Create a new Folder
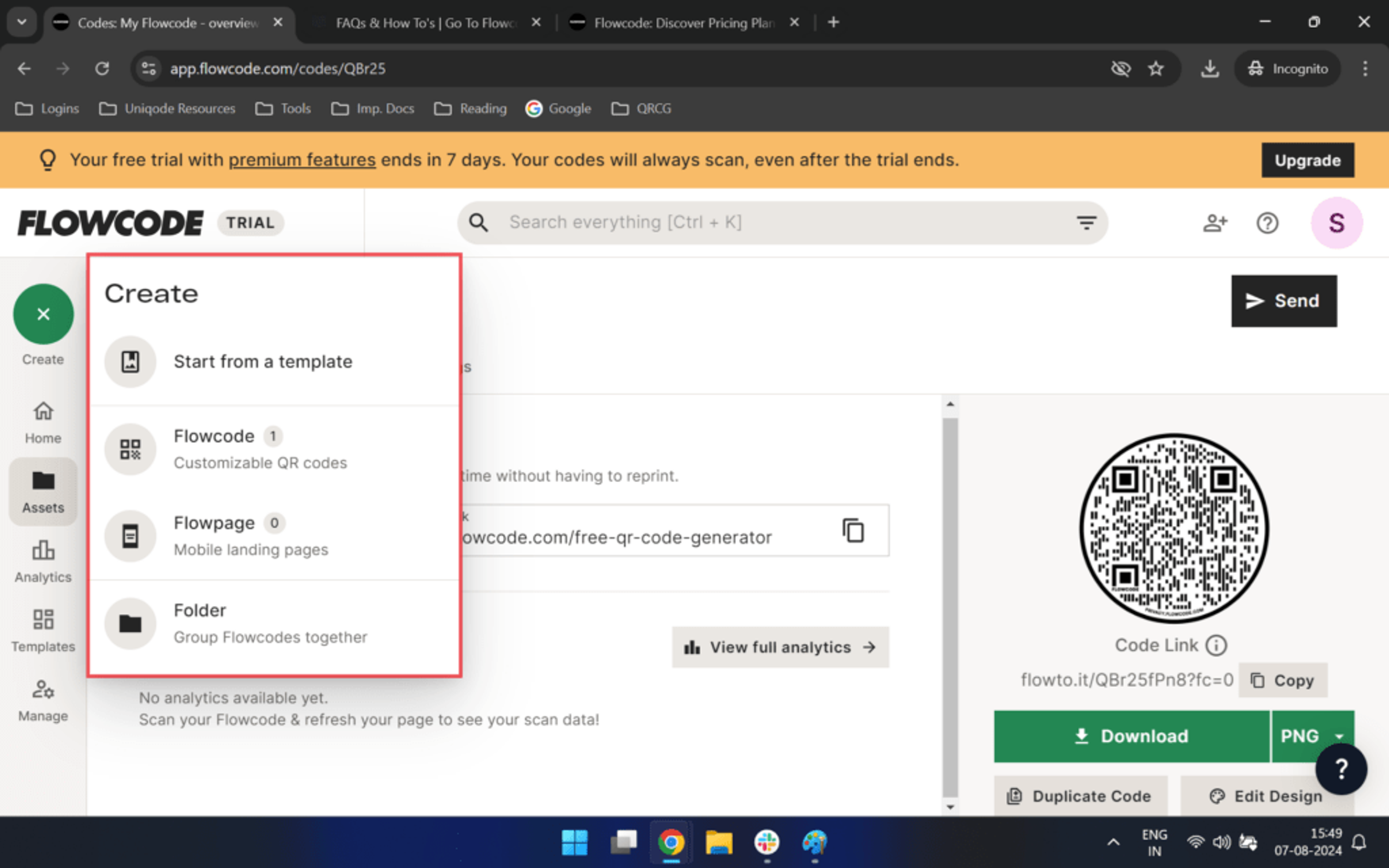The width and height of the screenshot is (1389, 868). coord(274,623)
